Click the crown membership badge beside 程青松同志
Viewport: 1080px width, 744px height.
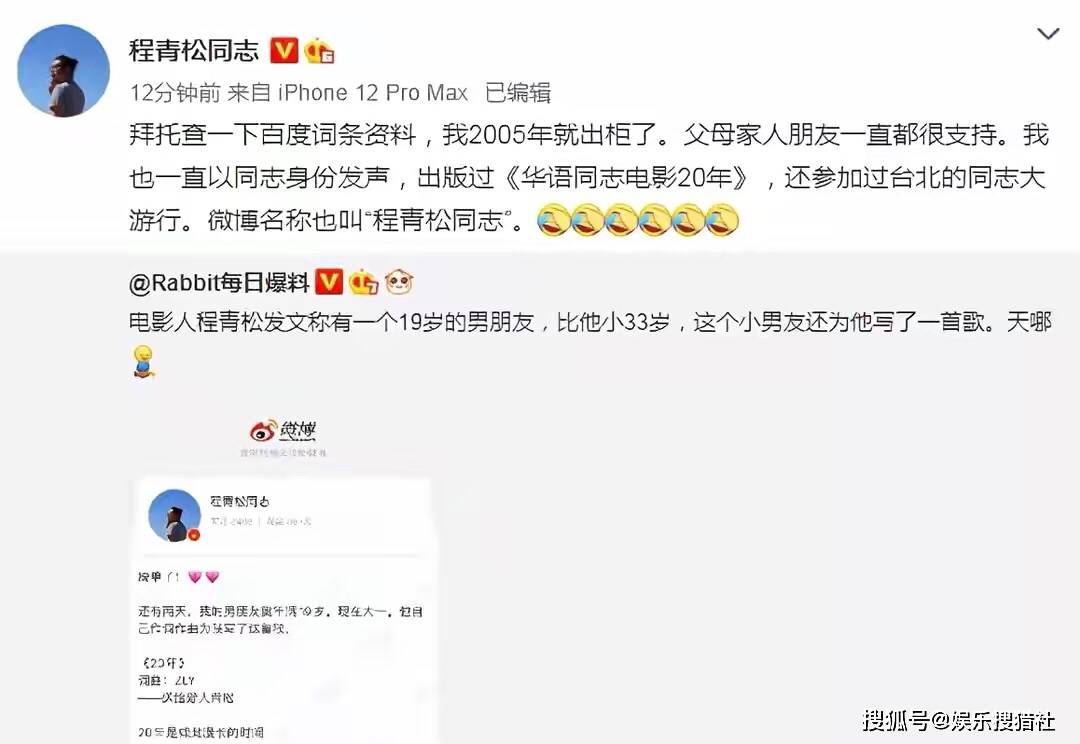(319, 50)
